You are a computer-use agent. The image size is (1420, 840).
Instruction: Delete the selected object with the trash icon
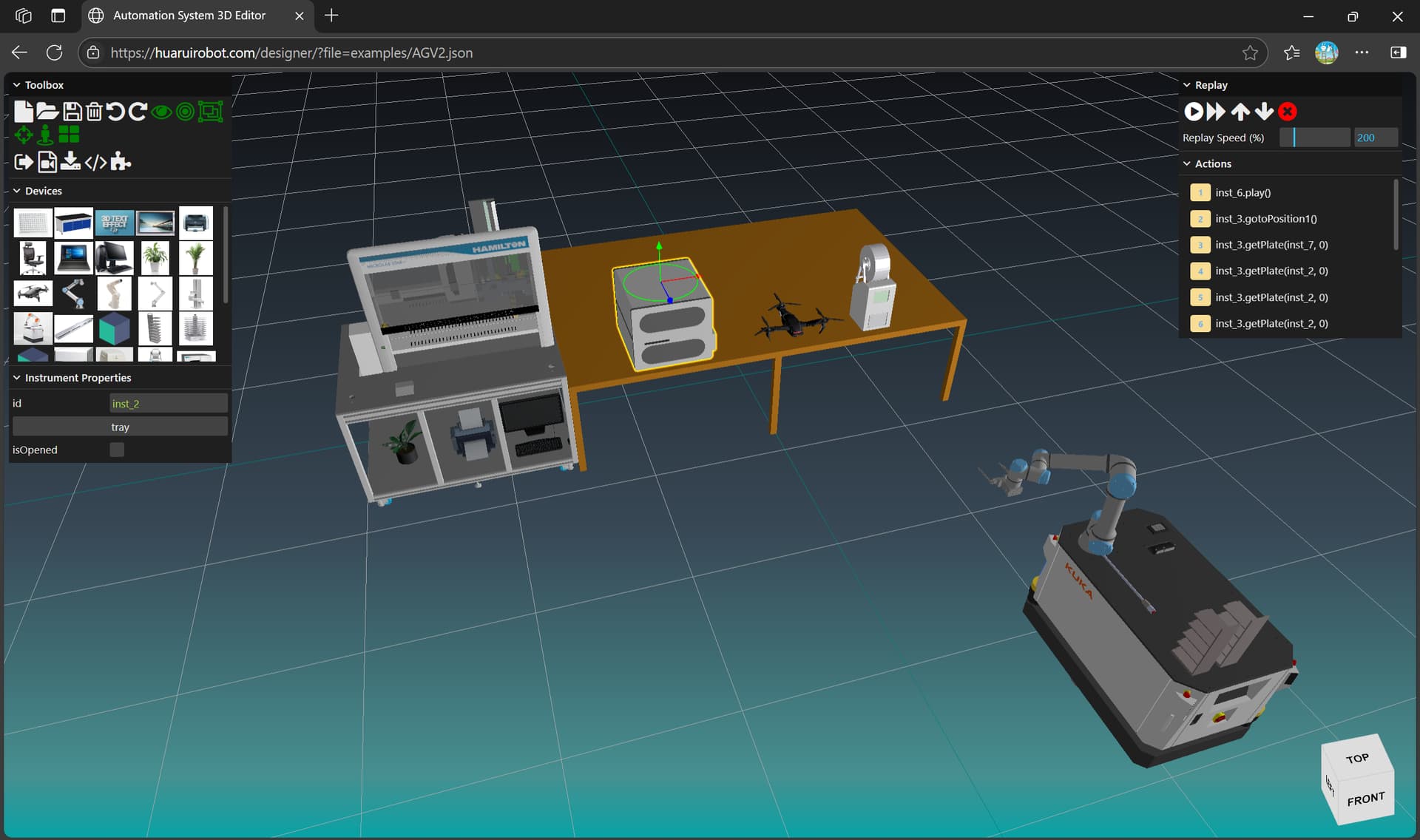tap(94, 112)
